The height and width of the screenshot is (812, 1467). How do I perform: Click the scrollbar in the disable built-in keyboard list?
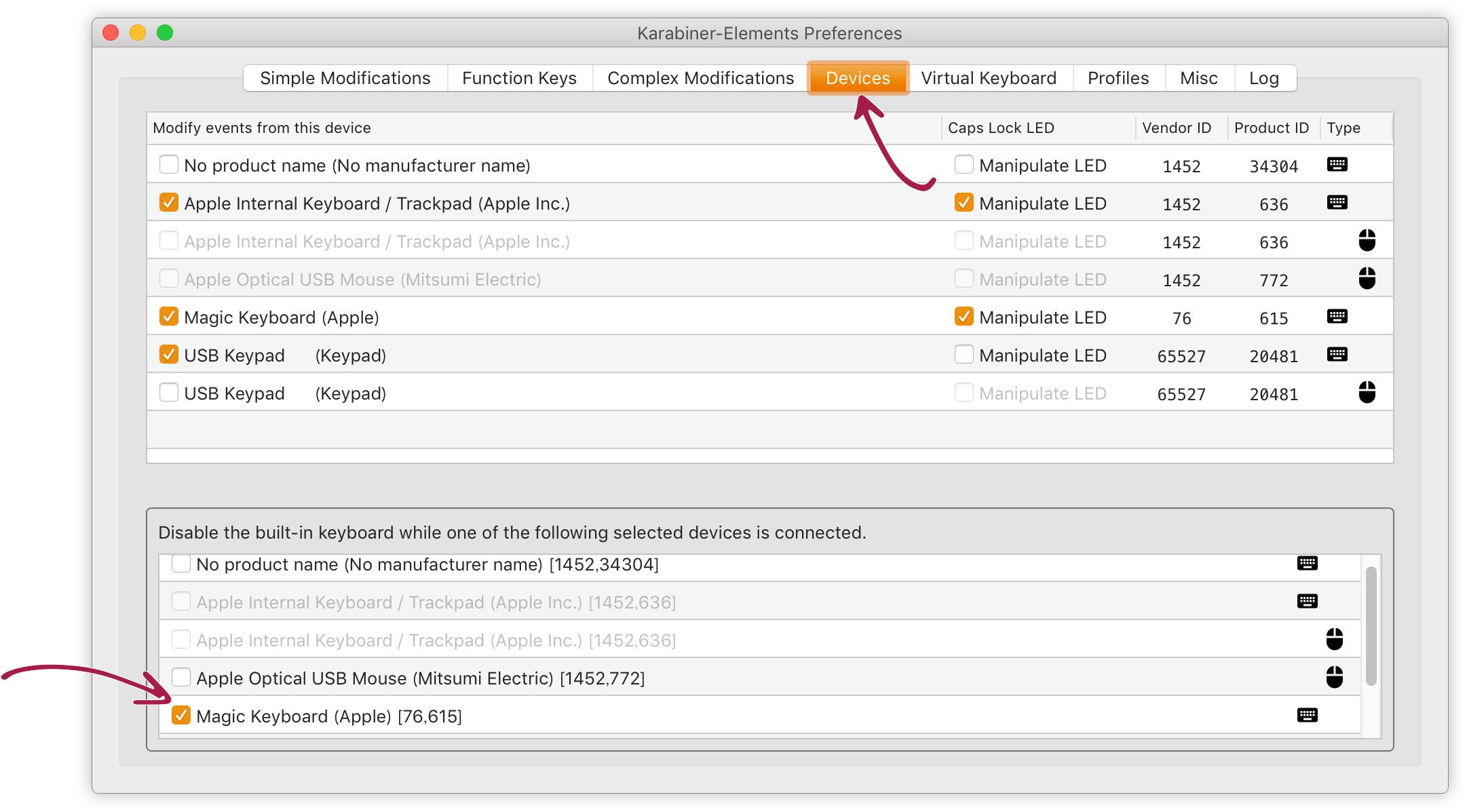tap(1371, 626)
